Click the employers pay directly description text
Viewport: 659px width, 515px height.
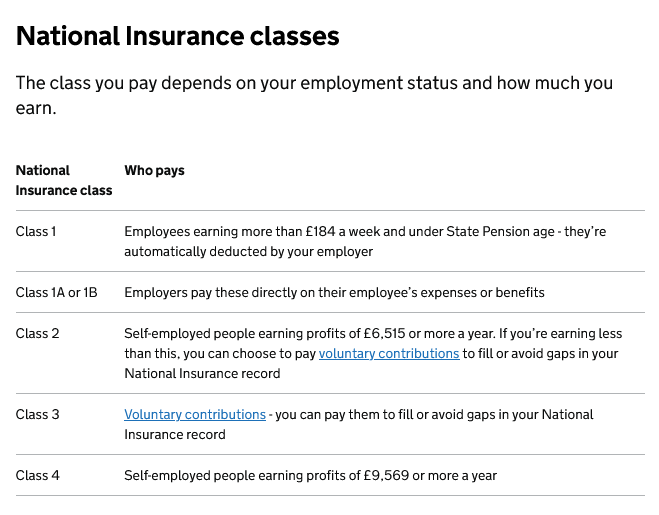tap(334, 293)
